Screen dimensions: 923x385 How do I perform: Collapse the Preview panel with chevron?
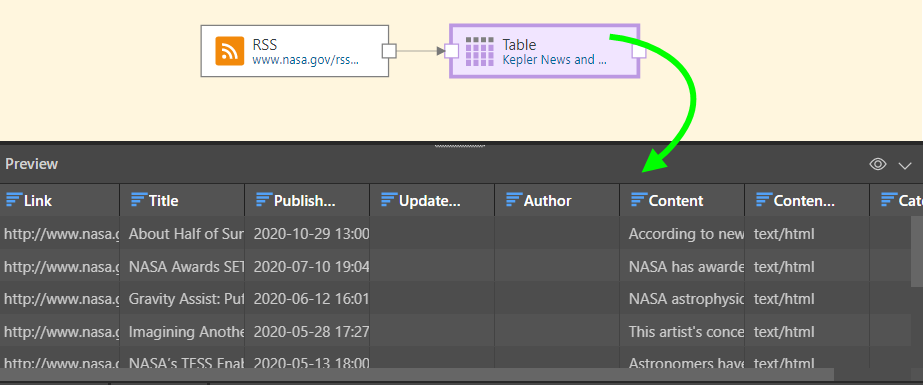point(905,165)
